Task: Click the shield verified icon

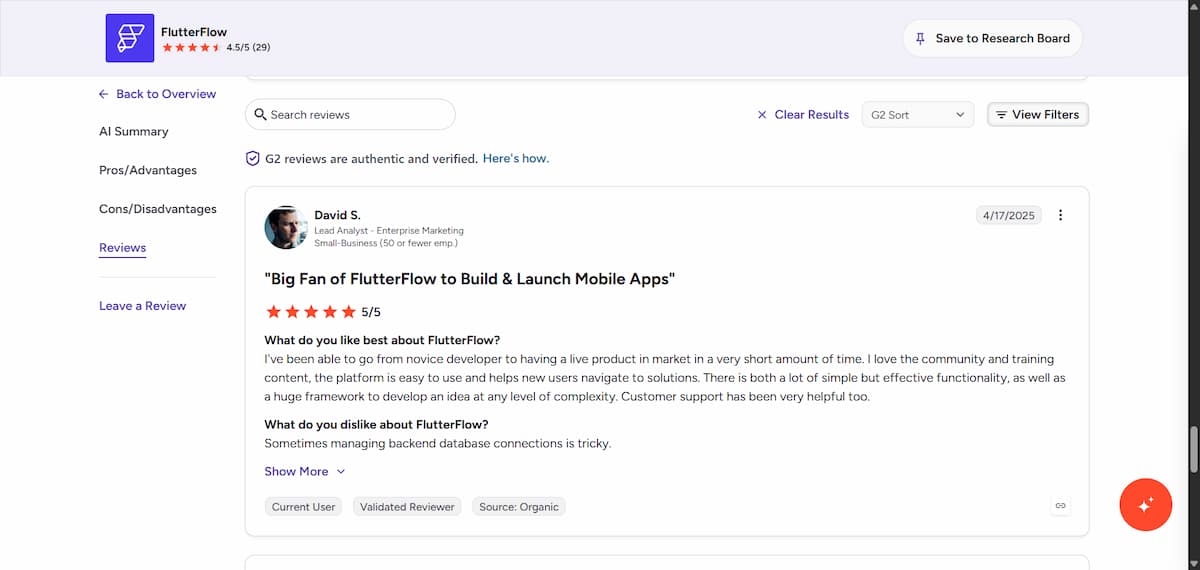Action: click(x=253, y=158)
